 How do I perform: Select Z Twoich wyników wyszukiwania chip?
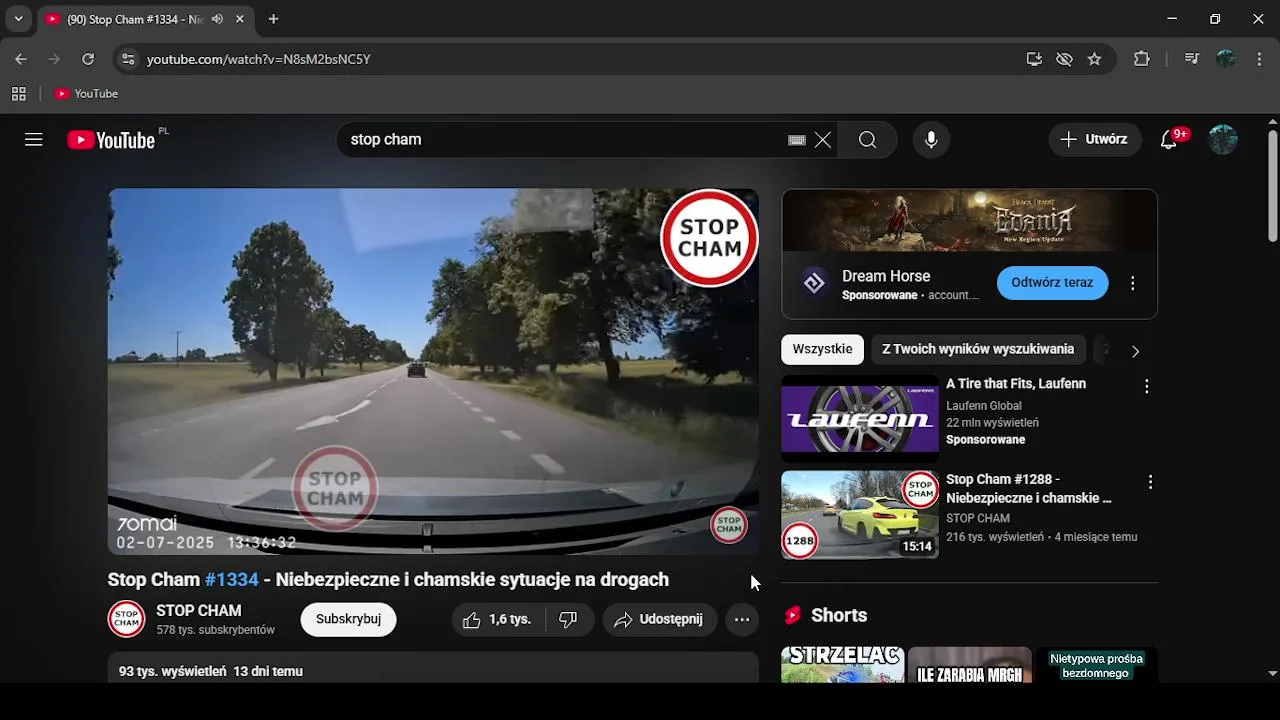click(x=978, y=350)
